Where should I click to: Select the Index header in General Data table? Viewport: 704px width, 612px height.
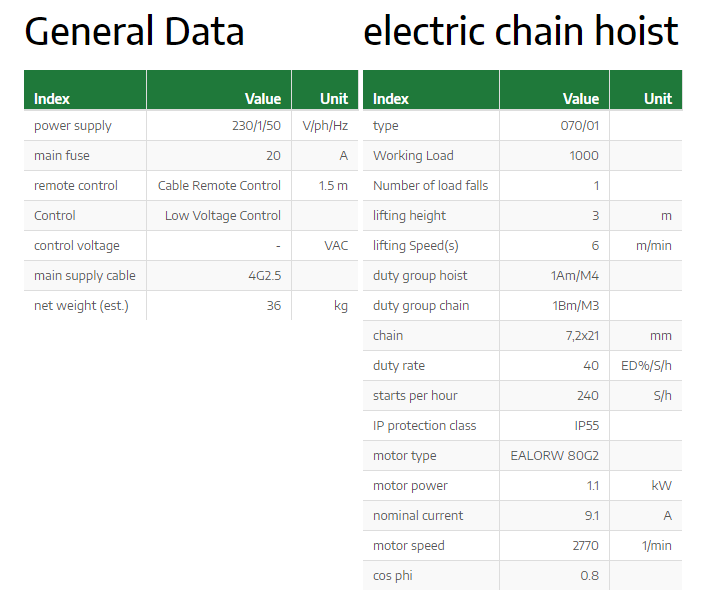(52, 99)
